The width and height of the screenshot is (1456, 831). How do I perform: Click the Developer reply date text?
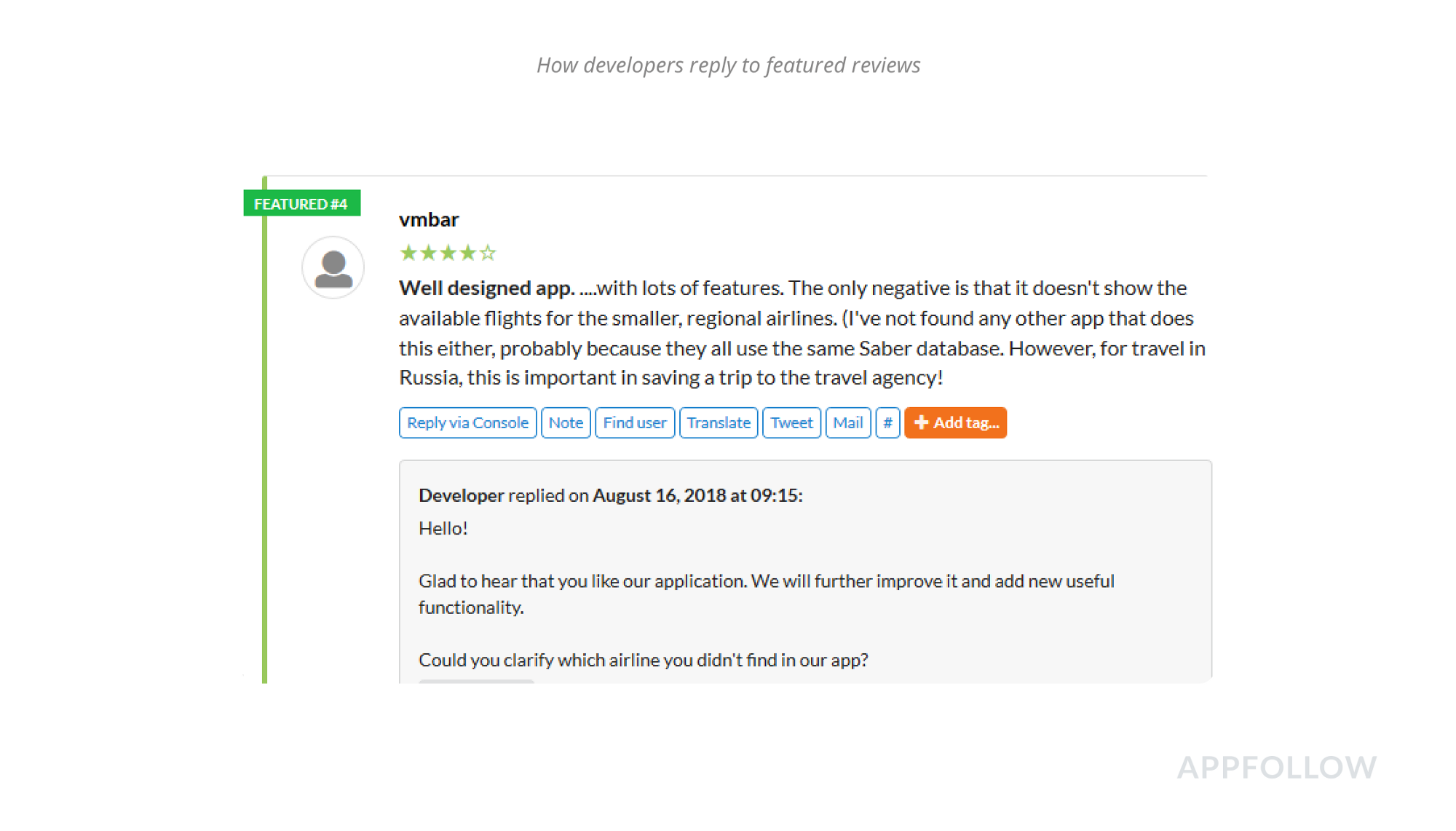tap(697, 495)
